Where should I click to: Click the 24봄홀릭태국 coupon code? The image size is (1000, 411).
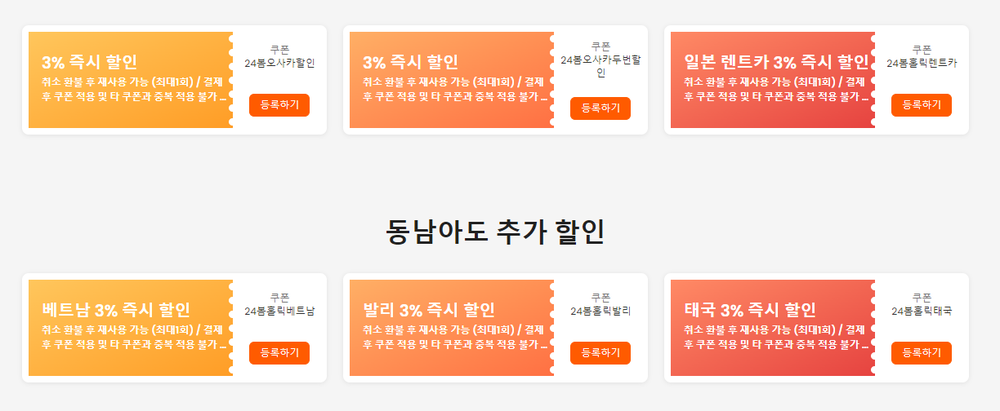pyautogui.click(x=921, y=311)
